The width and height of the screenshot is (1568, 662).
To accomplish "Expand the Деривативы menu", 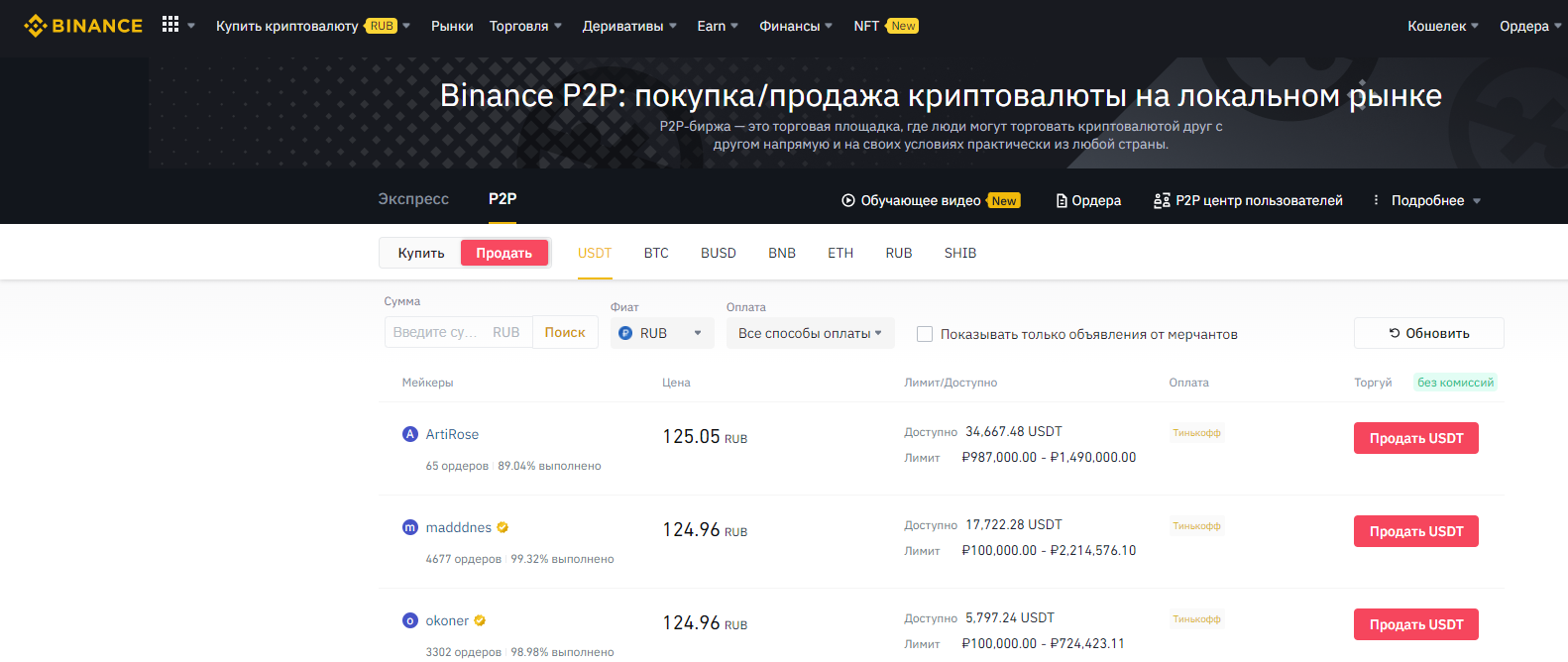I will 629,26.
